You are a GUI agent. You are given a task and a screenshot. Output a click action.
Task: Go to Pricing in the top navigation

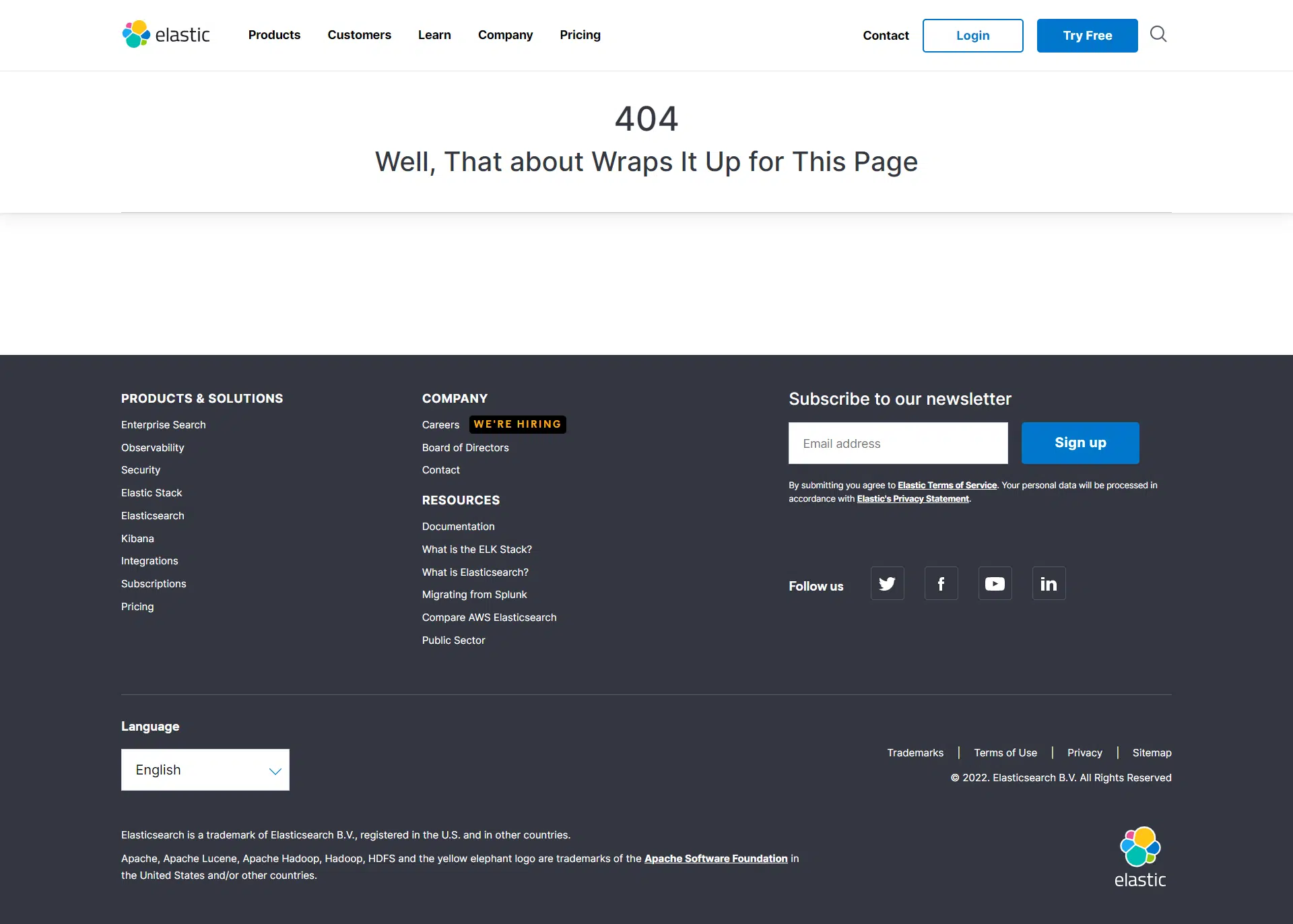pyautogui.click(x=580, y=35)
